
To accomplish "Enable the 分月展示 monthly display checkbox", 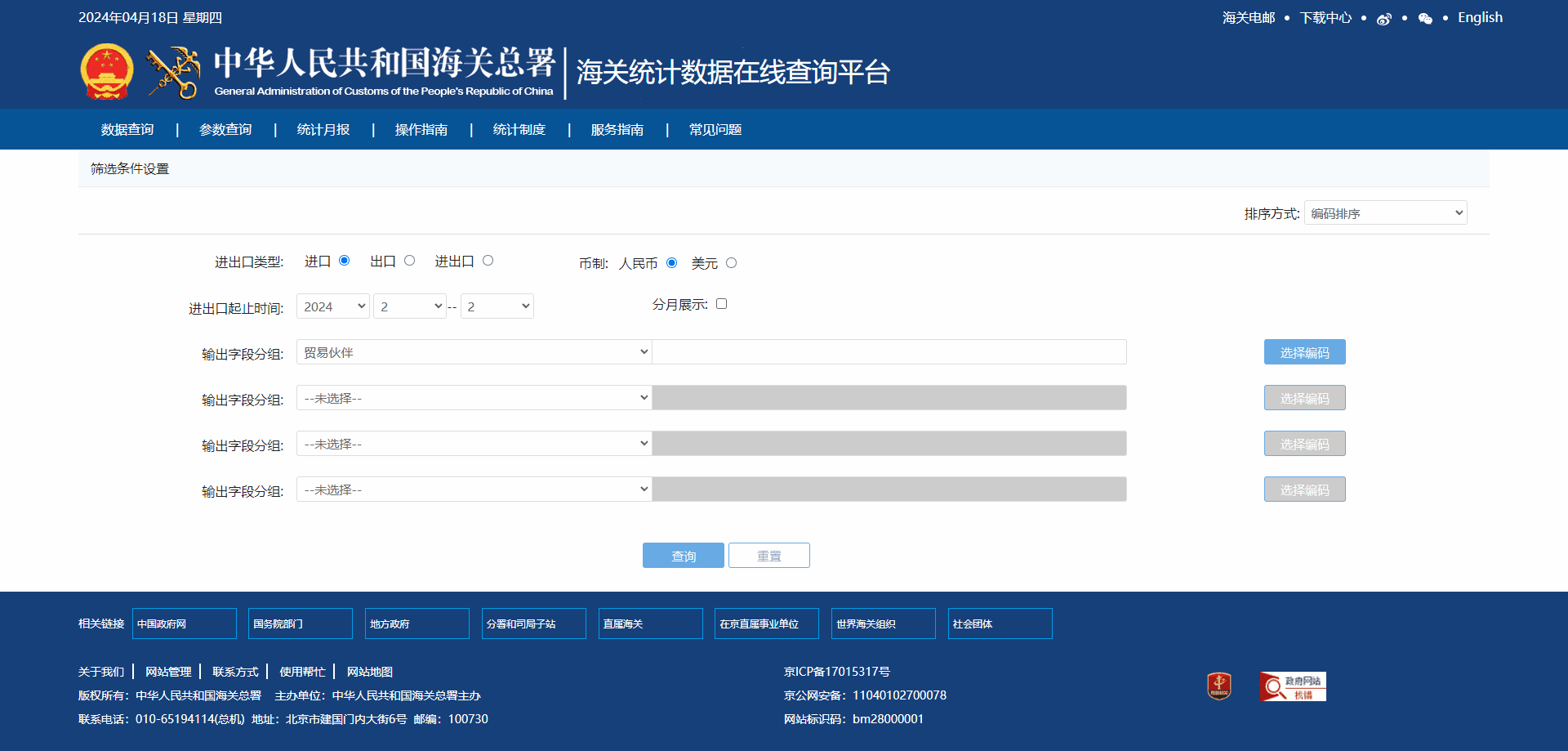I will pyautogui.click(x=721, y=303).
